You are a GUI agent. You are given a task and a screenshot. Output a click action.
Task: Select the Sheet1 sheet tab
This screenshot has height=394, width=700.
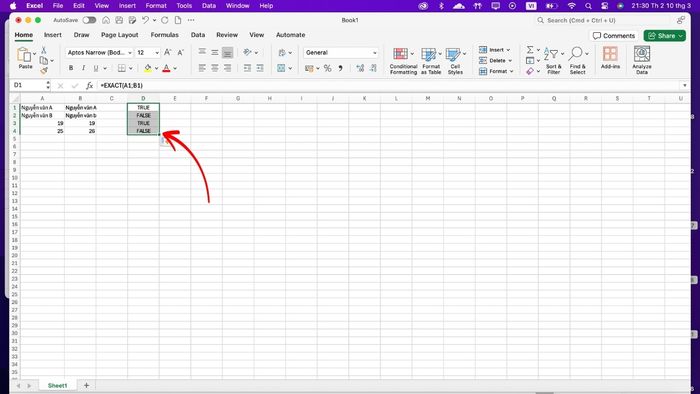(57, 386)
